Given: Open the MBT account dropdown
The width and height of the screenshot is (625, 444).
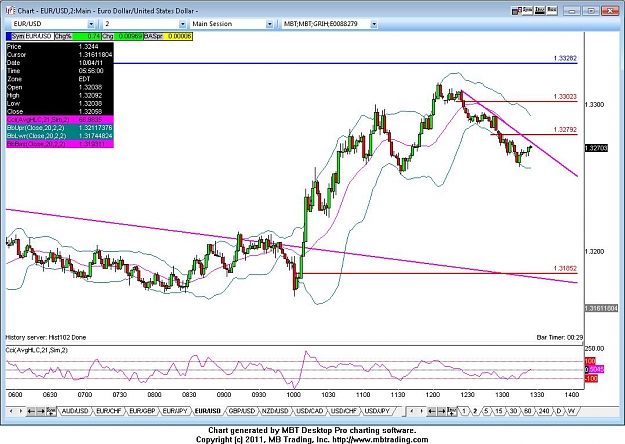Looking at the screenshot, I should (374, 24).
